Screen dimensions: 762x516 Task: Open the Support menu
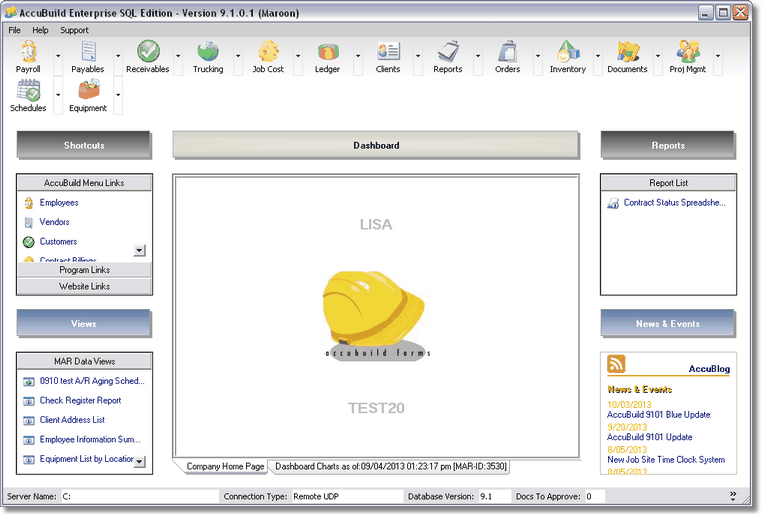[74, 30]
